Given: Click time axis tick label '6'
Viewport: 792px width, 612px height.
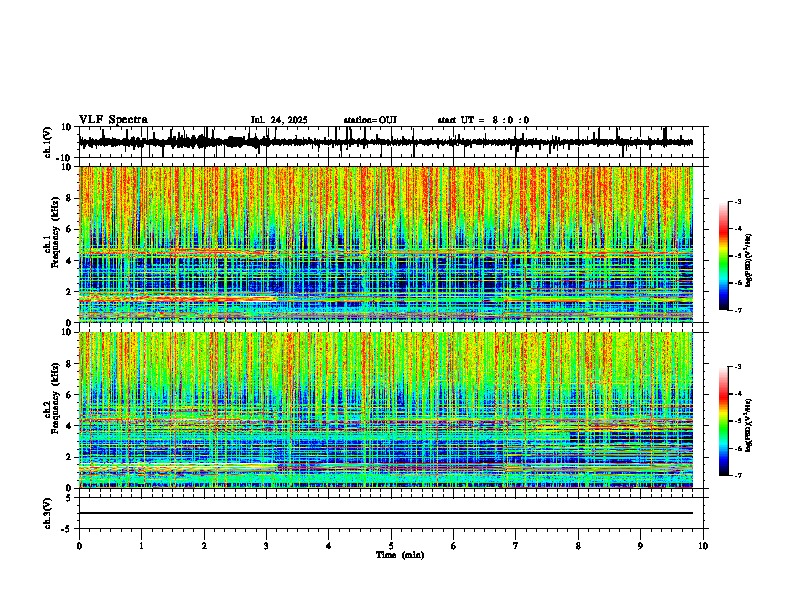Looking at the screenshot, I should tap(454, 546).
